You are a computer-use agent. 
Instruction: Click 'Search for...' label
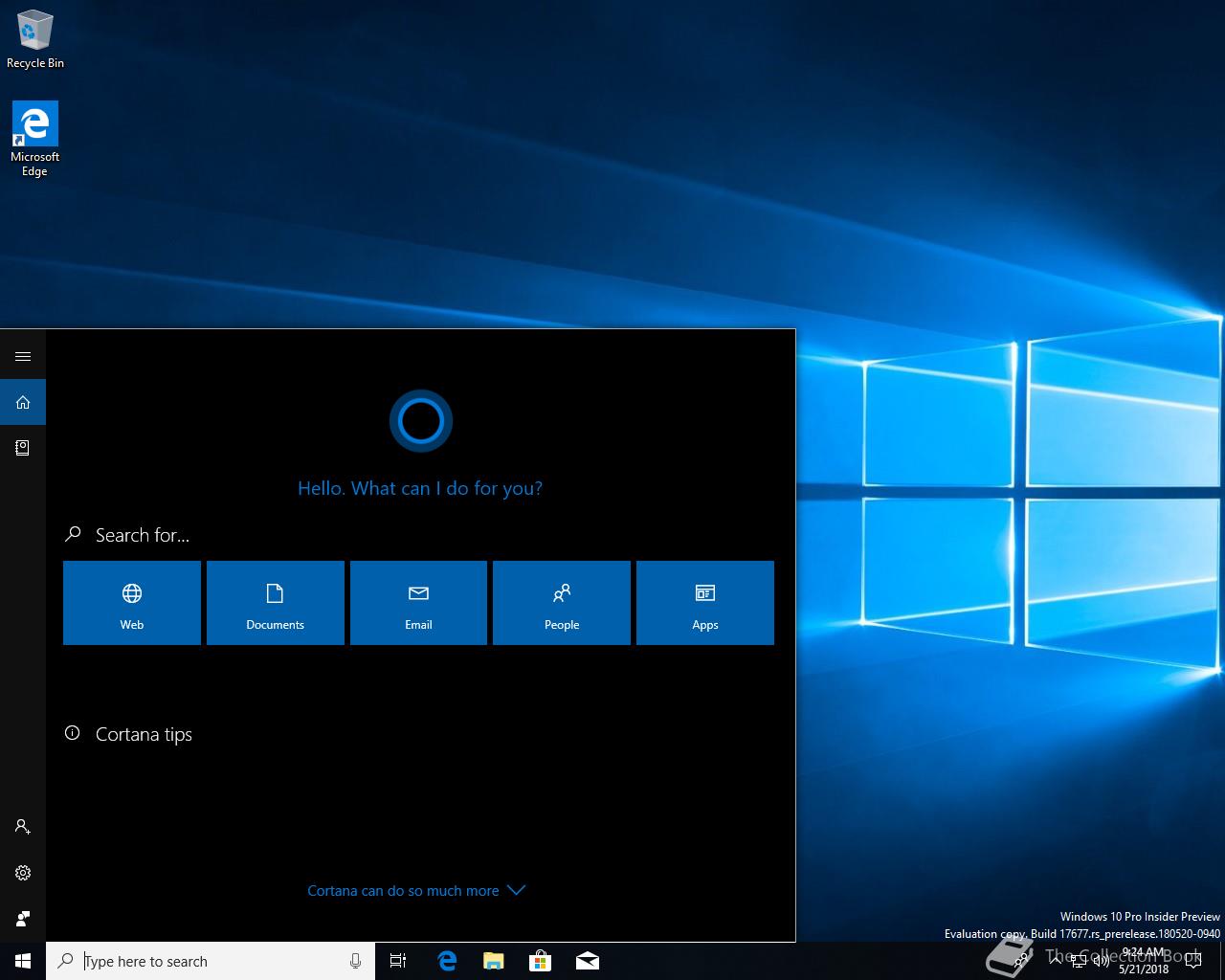pyautogui.click(x=143, y=535)
